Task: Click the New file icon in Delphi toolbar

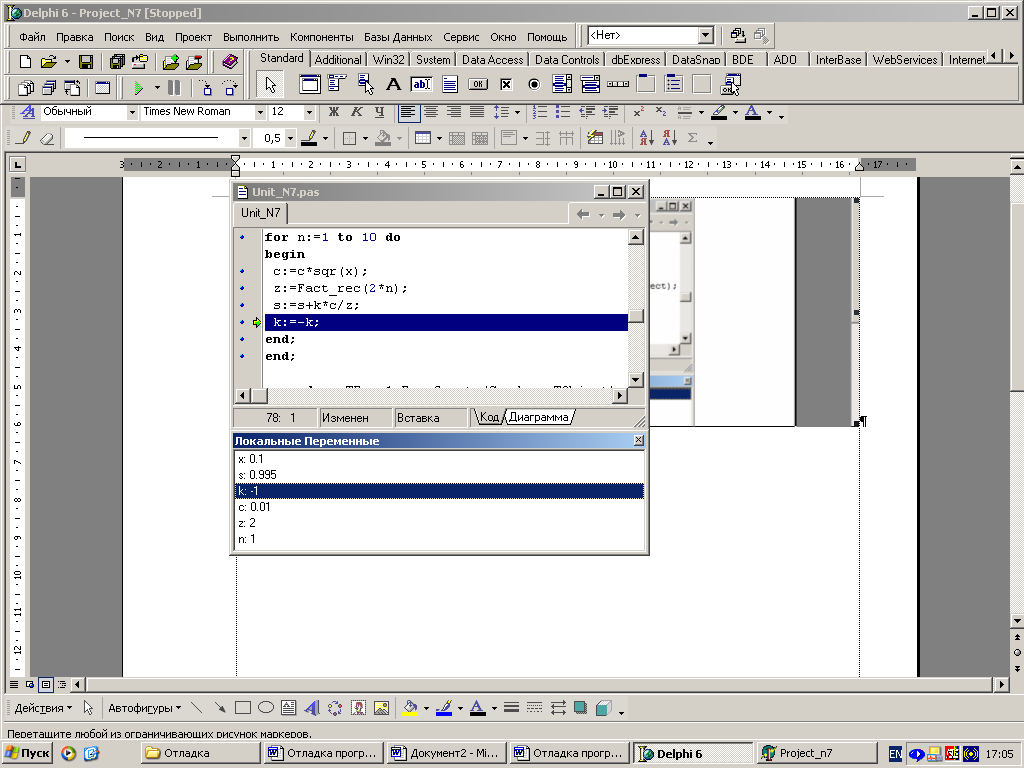Action: tap(25, 62)
